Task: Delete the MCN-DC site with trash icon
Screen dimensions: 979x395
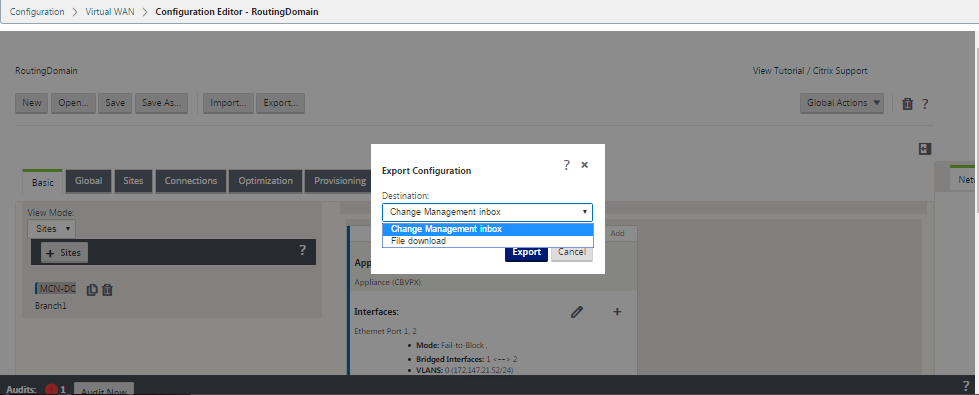Action: click(x=107, y=290)
